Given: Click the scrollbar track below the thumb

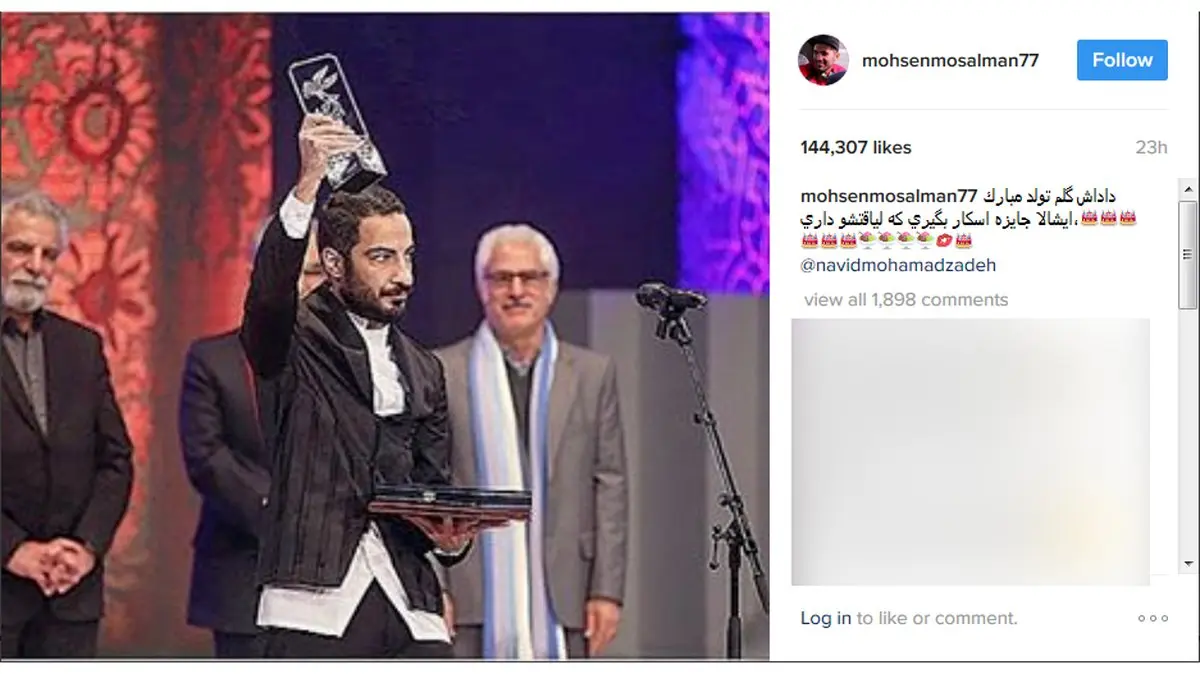Looking at the screenshot, I should click(x=1187, y=432).
